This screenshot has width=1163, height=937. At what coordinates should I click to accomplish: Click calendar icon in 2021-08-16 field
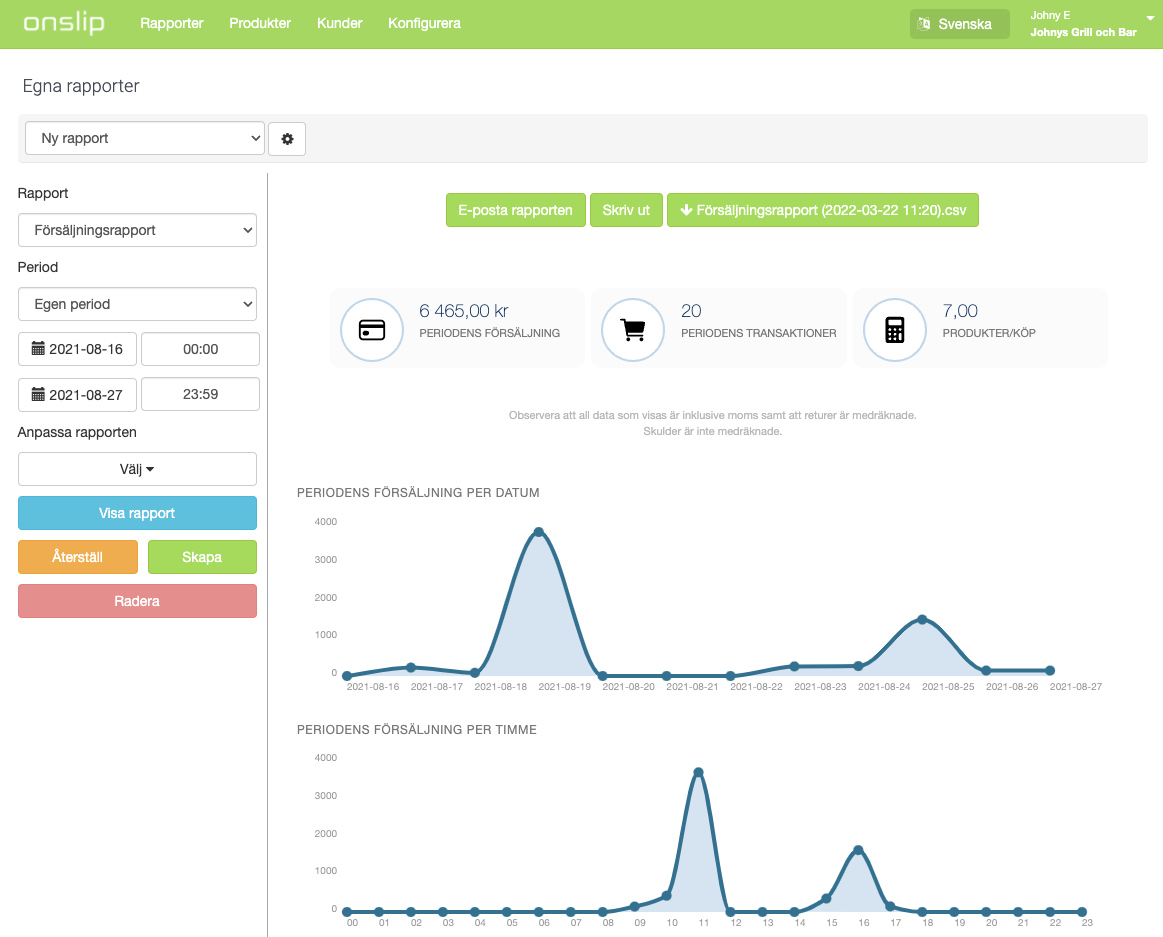point(38,348)
